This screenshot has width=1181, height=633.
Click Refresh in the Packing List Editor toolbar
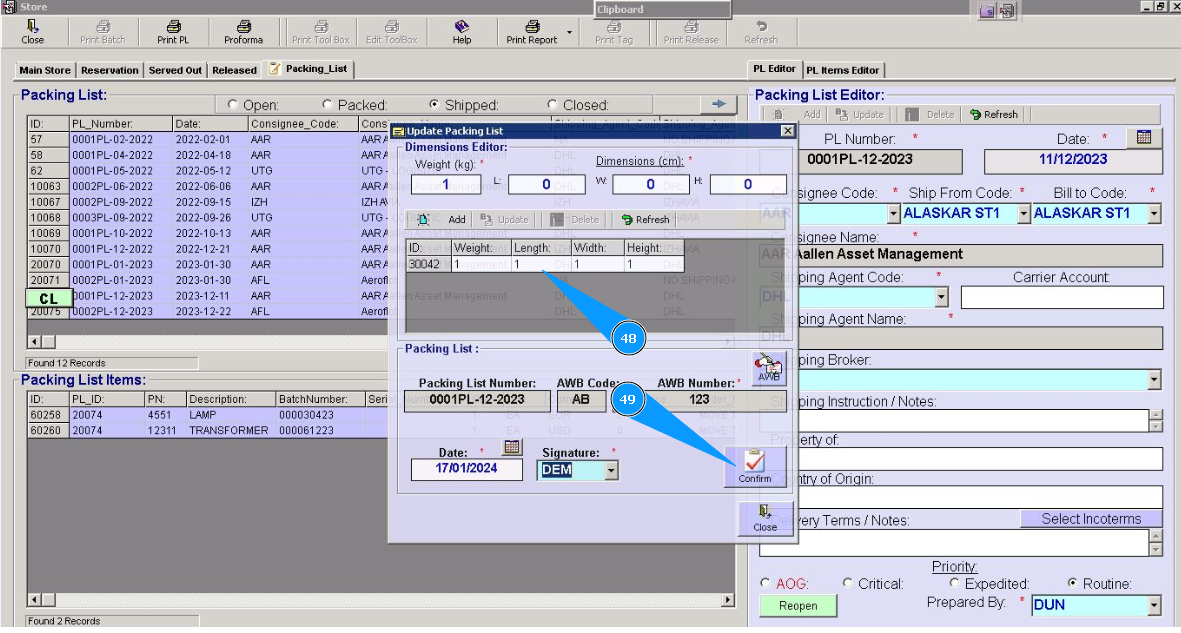tap(994, 115)
